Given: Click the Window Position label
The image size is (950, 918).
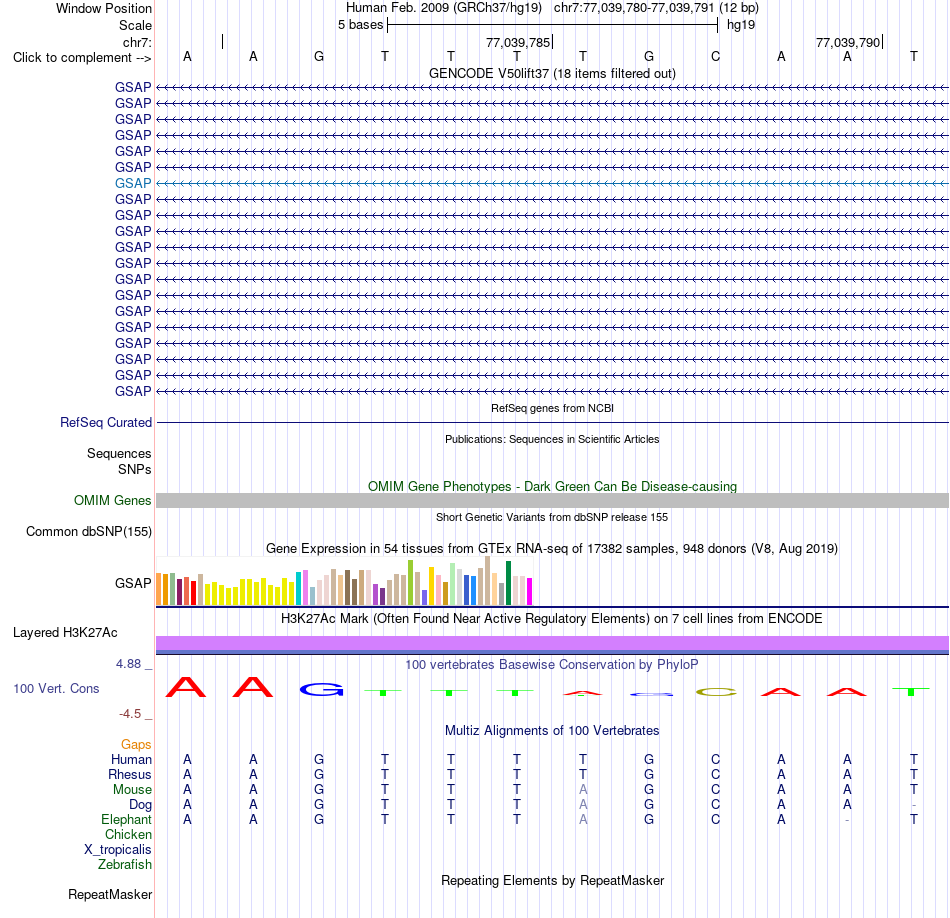Looking at the screenshot, I should pyautogui.click(x=104, y=8).
